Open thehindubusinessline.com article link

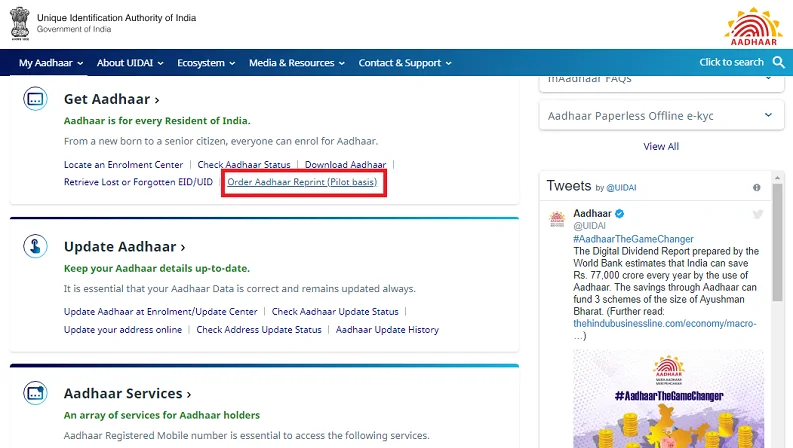665,324
